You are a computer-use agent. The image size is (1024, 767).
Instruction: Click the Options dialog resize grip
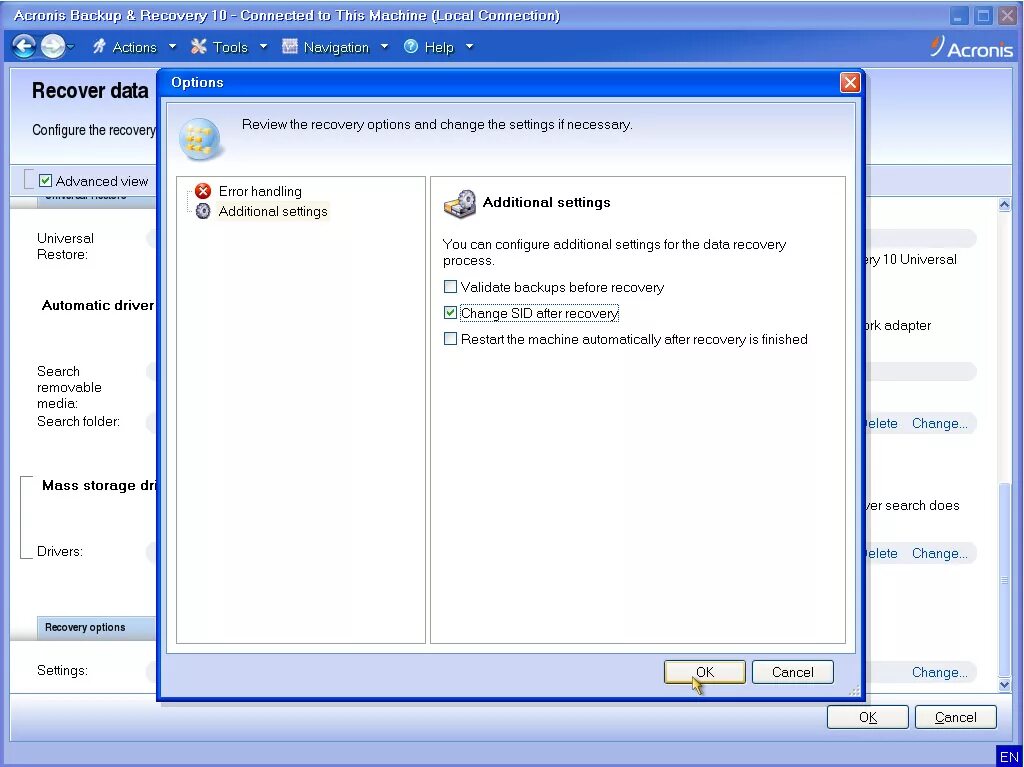point(854,690)
